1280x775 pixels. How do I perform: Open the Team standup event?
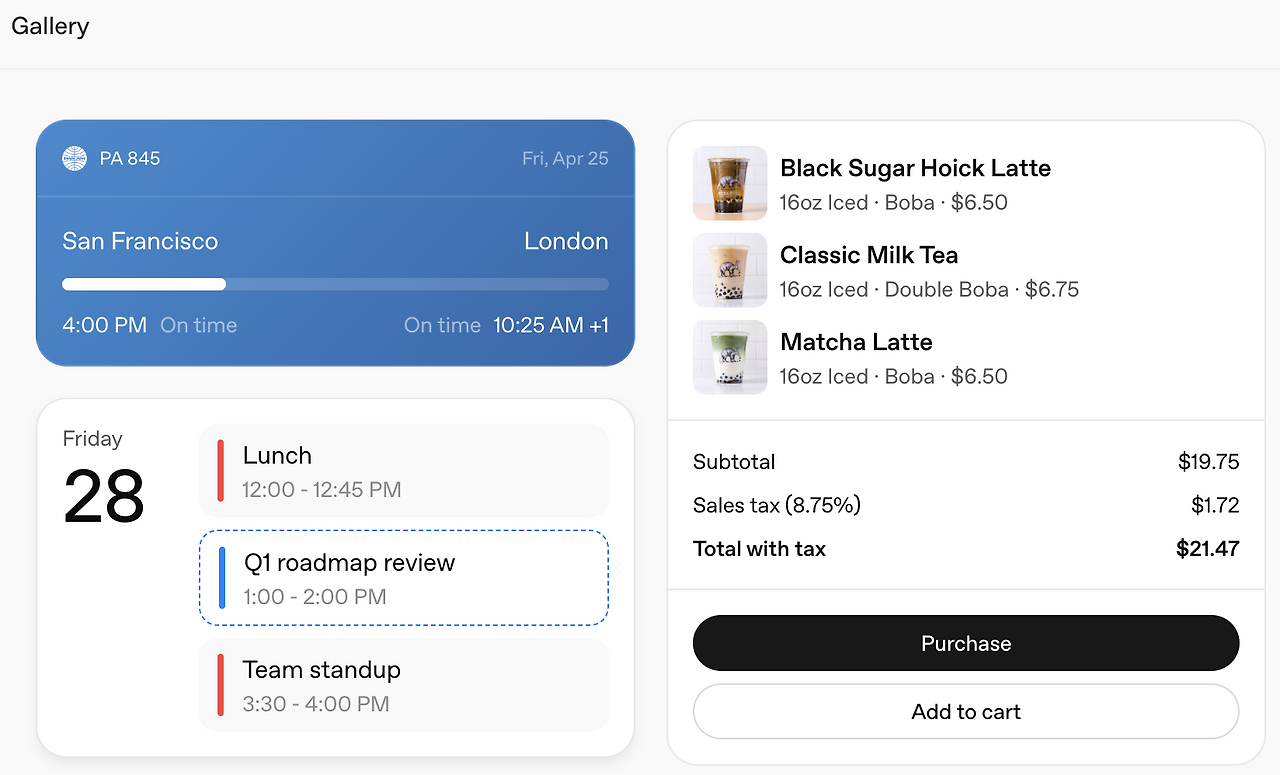404,685
